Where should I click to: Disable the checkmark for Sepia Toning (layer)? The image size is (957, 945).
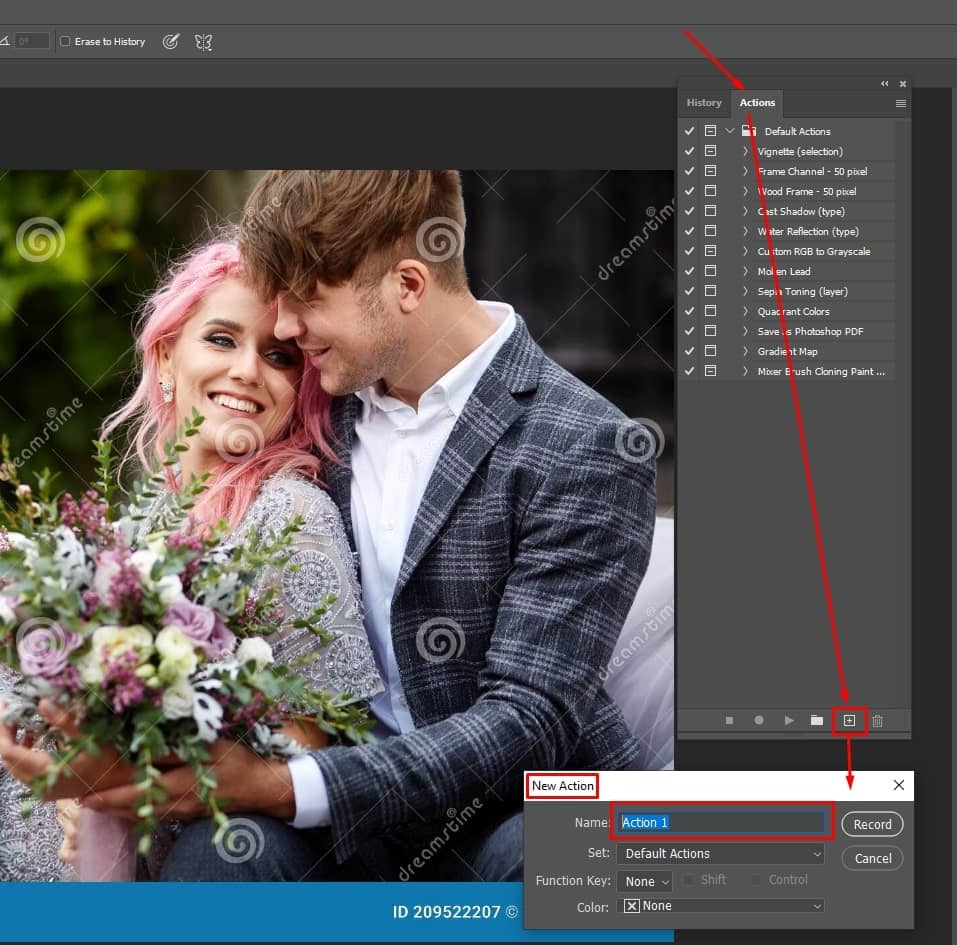688,290
